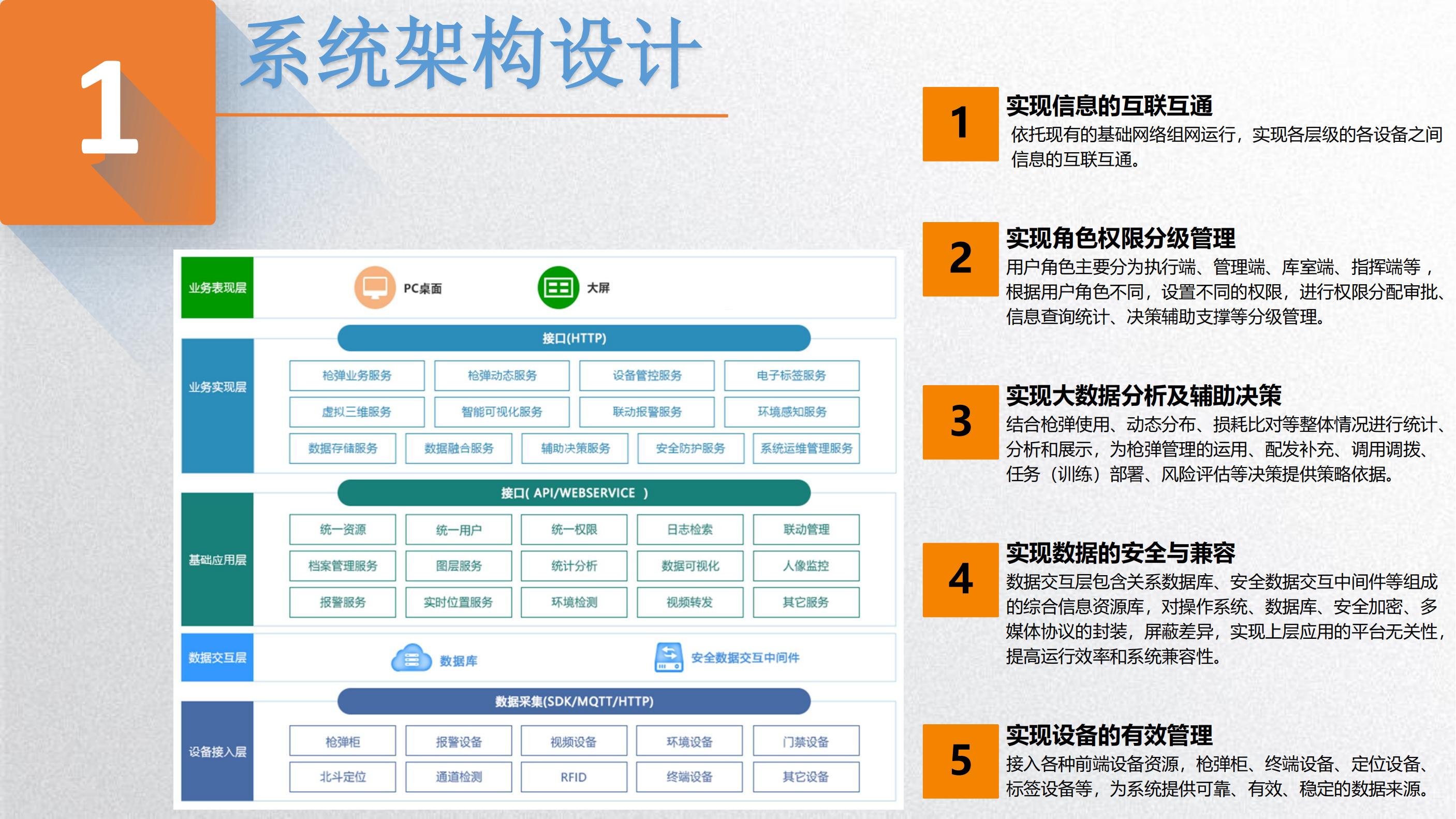This screenshot has width=1456, height=819.
Task: Select the 业务表现层 green layer label
Action: click(217, 288)
